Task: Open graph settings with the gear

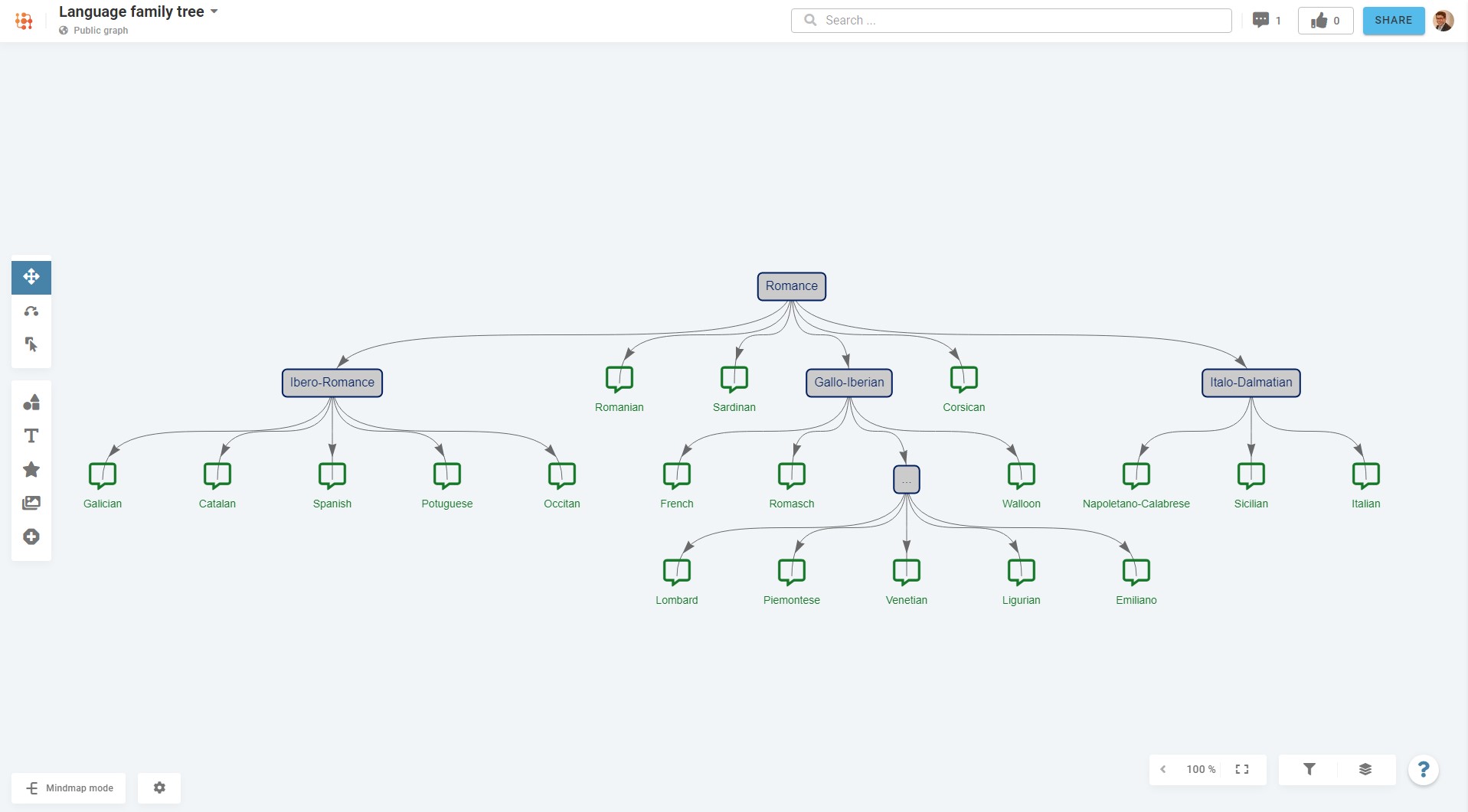Action: (159, 788)
